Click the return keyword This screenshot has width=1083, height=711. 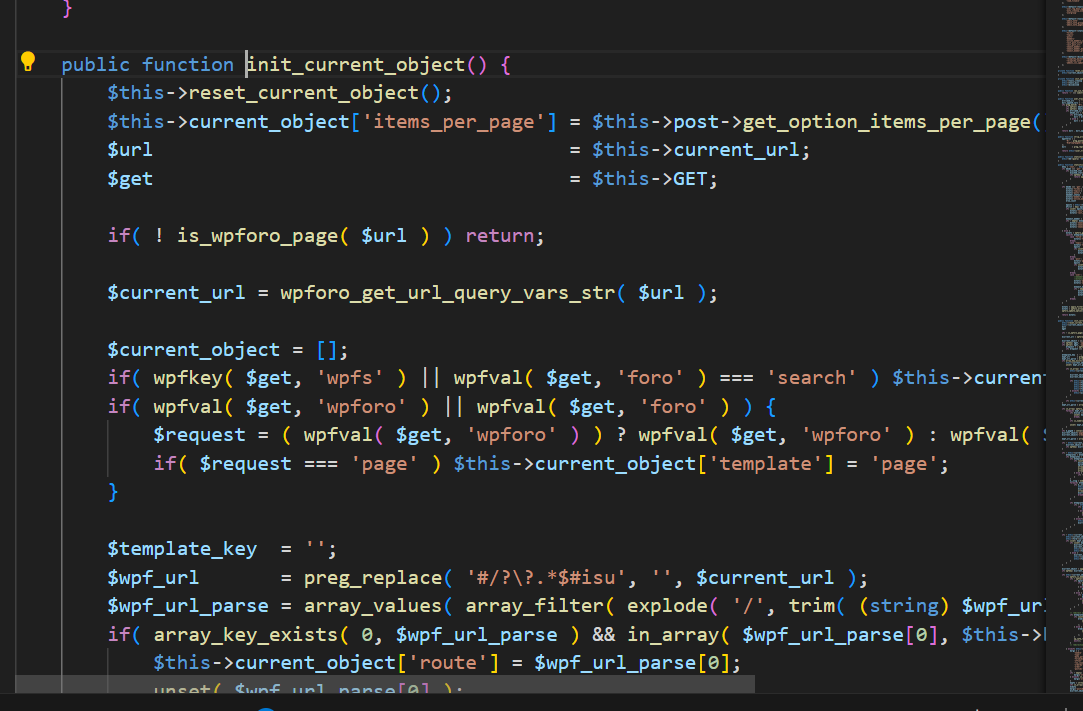[499, 236]
